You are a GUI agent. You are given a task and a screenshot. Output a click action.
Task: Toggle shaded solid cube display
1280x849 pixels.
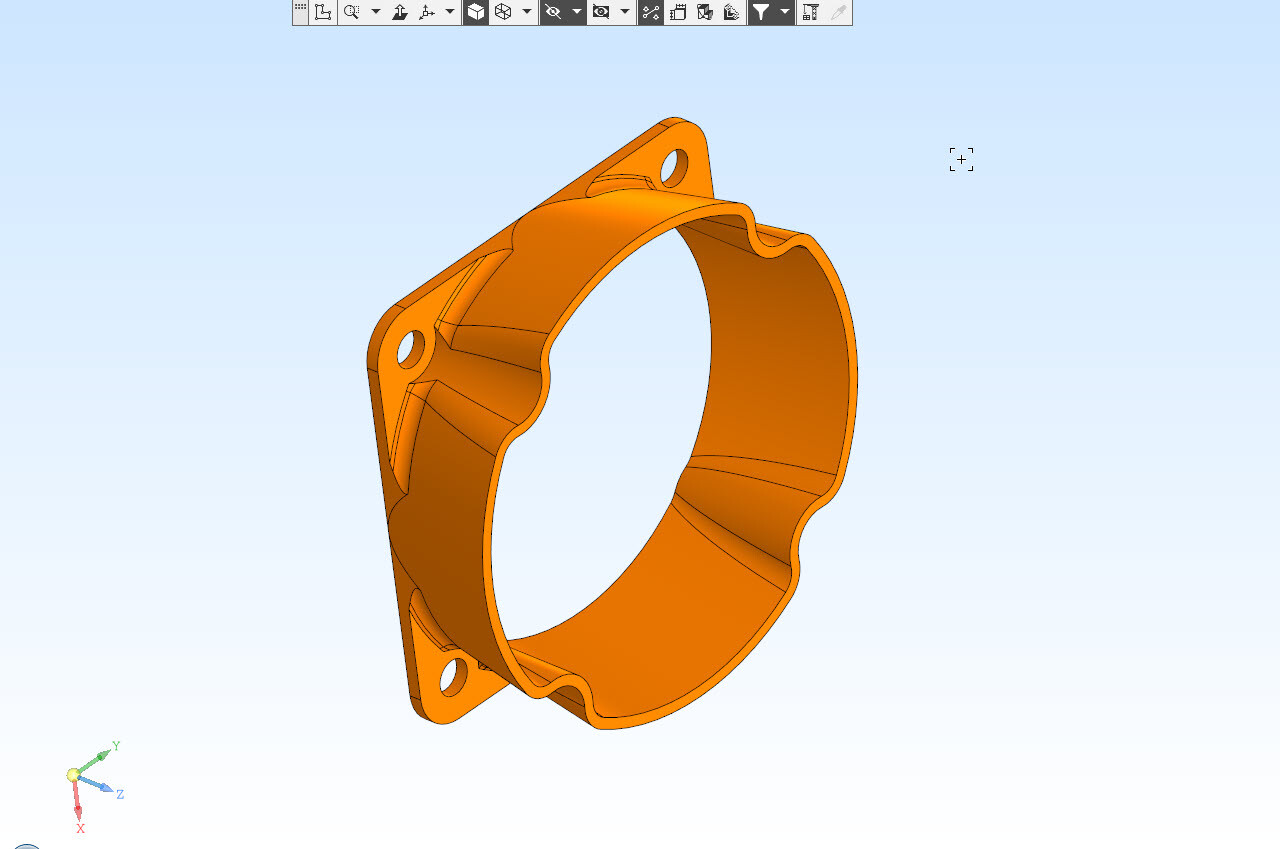[476, 12]
